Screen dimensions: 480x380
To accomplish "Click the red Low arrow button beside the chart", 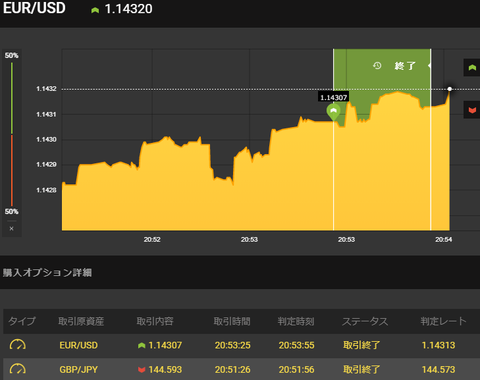I will (x=472, y=110).
